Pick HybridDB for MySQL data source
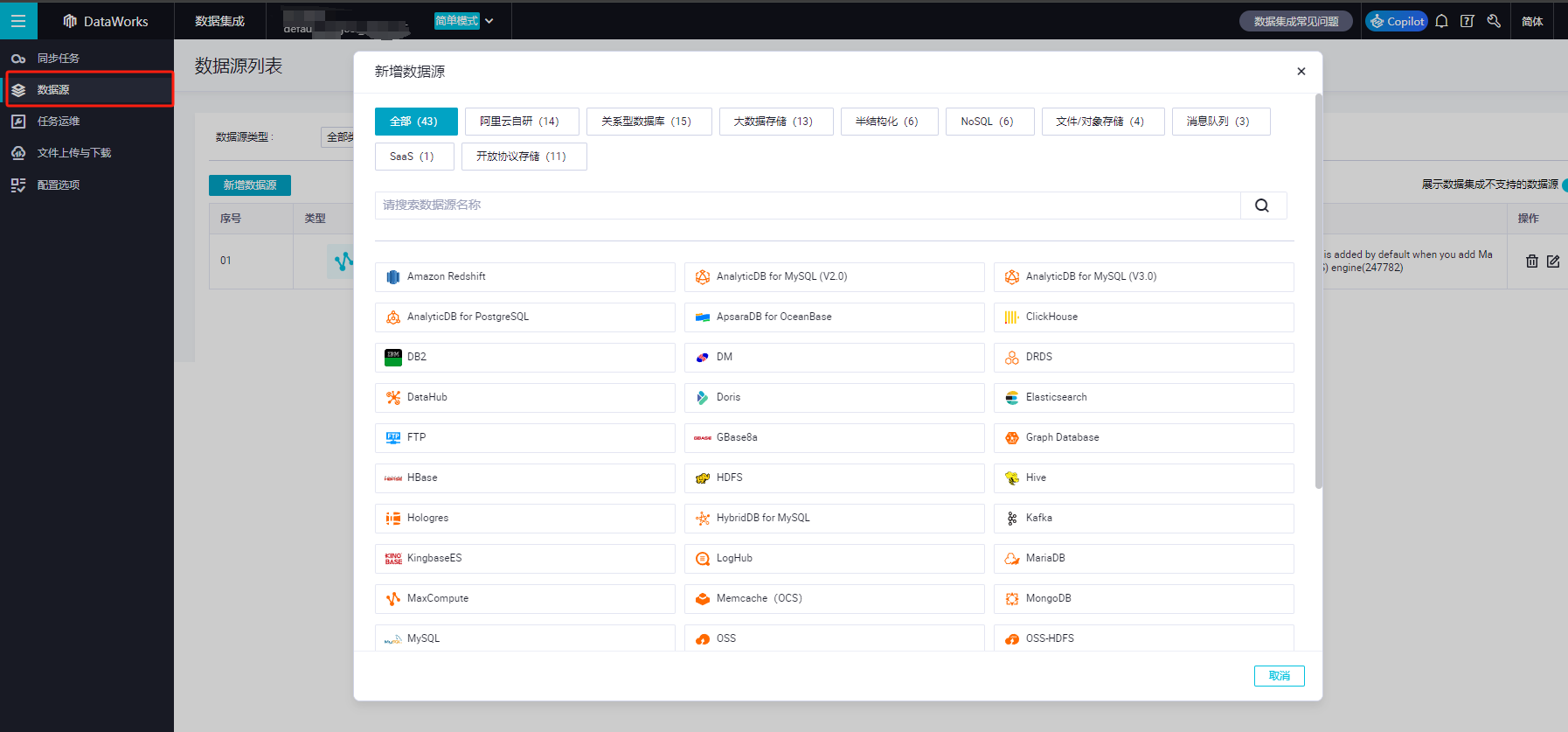Viewport: 1568px width, 732px height. click(x=835, y=519)
